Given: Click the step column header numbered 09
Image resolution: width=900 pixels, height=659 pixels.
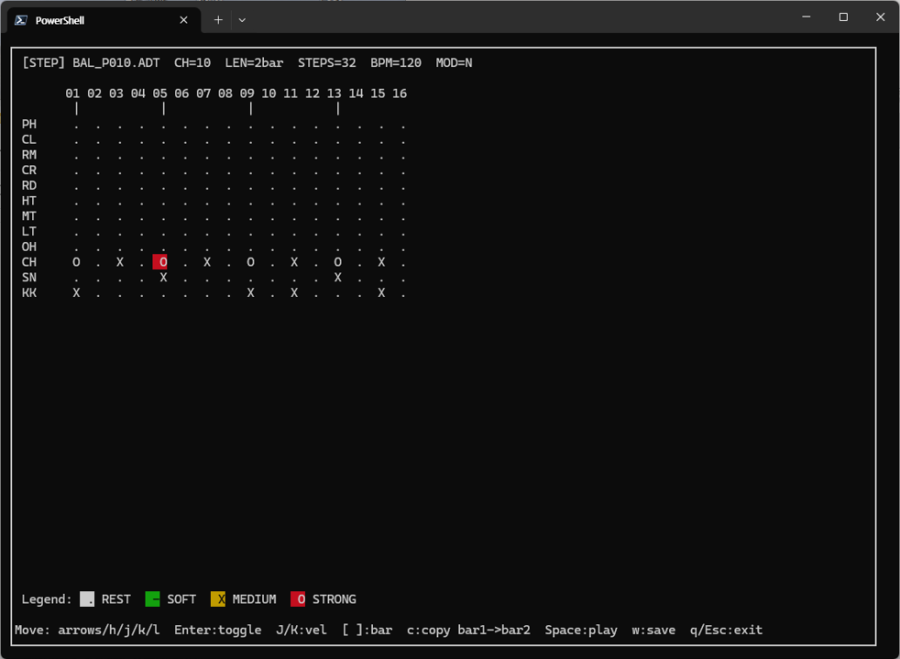Looking at the screenshot, I should pos(246,92).
